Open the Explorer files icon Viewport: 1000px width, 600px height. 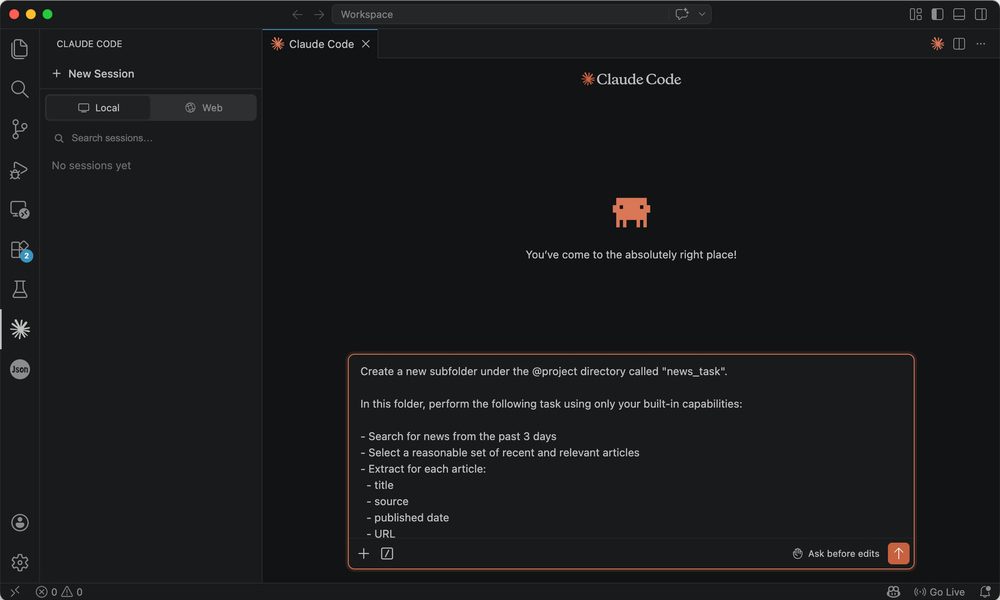19,49
